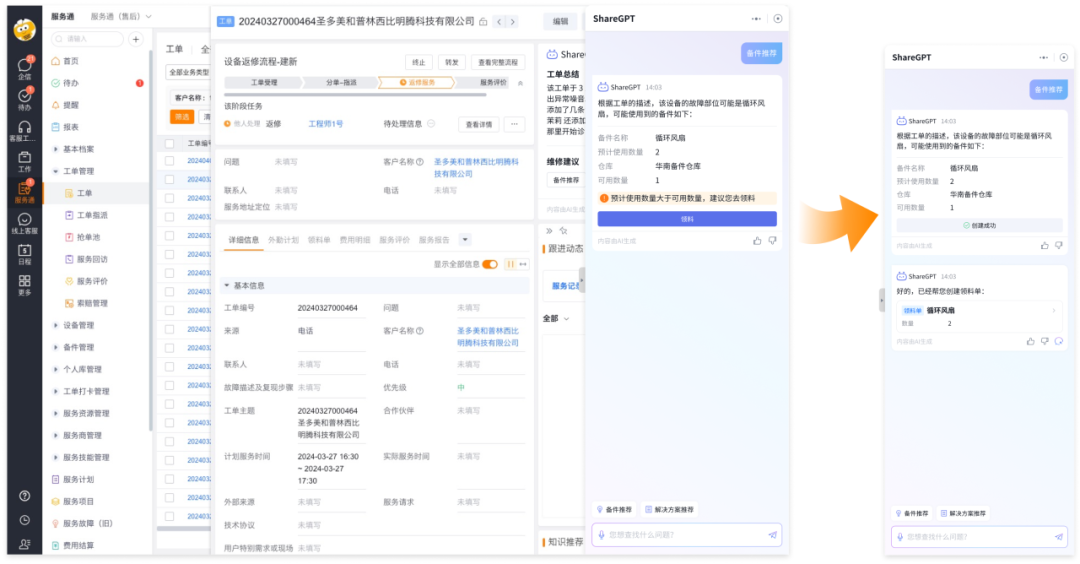Open the 全部 filter dropdown under 跟进动态
The image size is (1080, 564).
(557, 319)
